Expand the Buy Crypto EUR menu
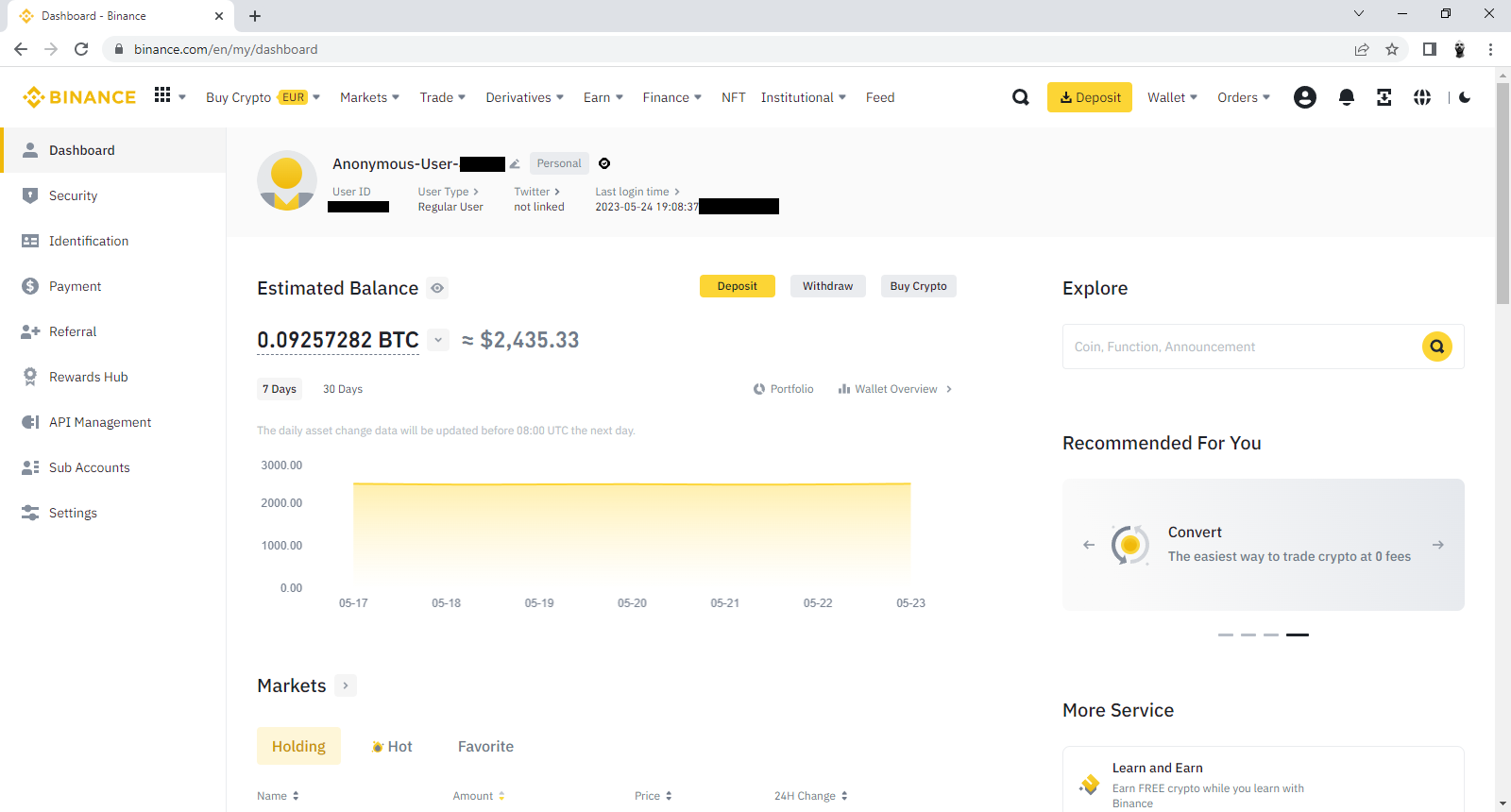Screen dimensions: 1511x812 coord(263,97)
